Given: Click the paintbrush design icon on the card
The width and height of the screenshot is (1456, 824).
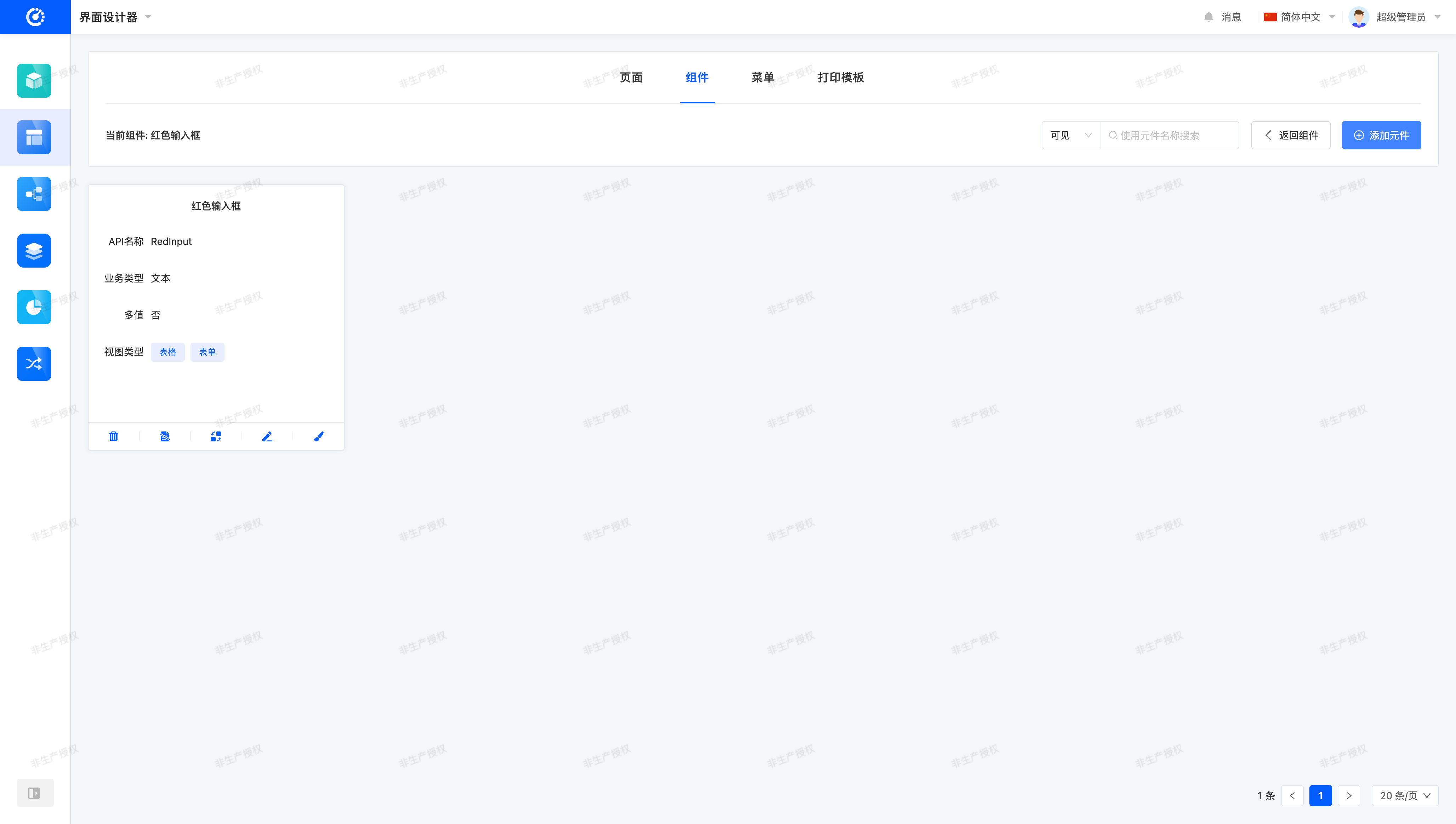Looking at the screenshot, I should [x=318, y=436].
